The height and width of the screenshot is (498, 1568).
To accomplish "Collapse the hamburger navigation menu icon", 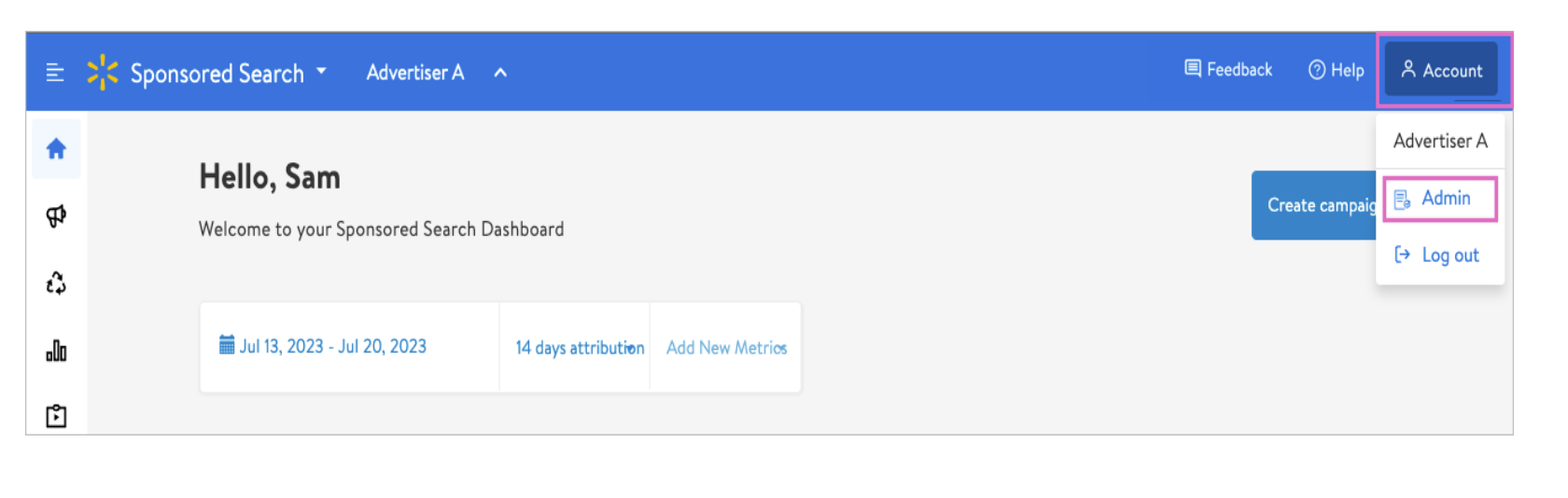I will click(55, 72).
